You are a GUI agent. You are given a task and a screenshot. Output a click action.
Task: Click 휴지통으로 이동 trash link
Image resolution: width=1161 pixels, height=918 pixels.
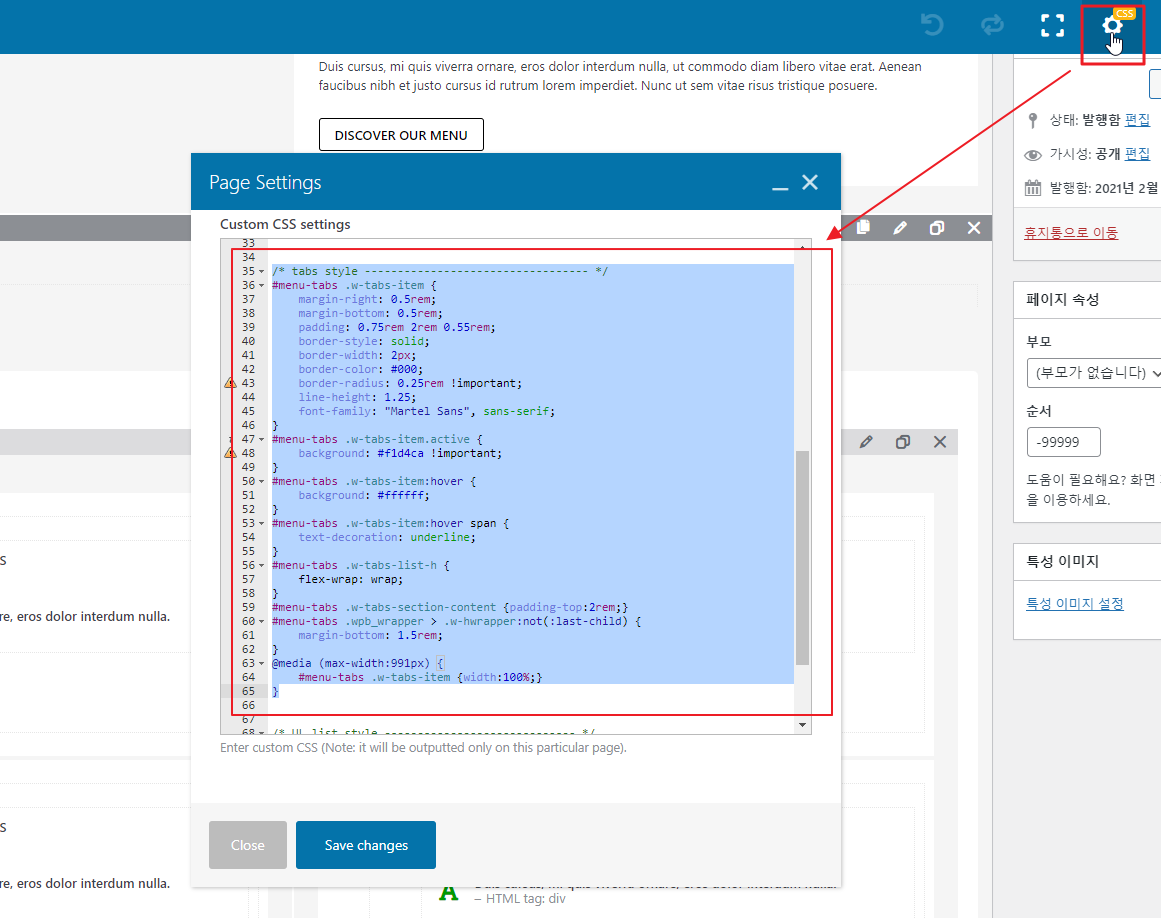1071,232
